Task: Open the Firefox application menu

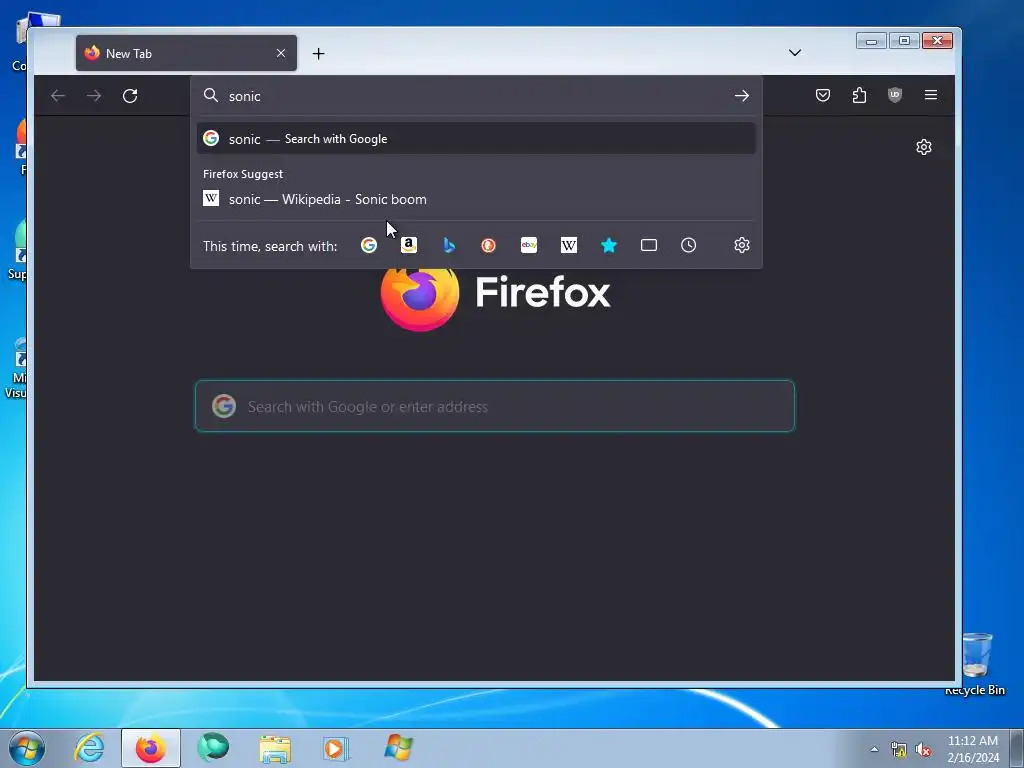Action: click(x=931, y=95)
